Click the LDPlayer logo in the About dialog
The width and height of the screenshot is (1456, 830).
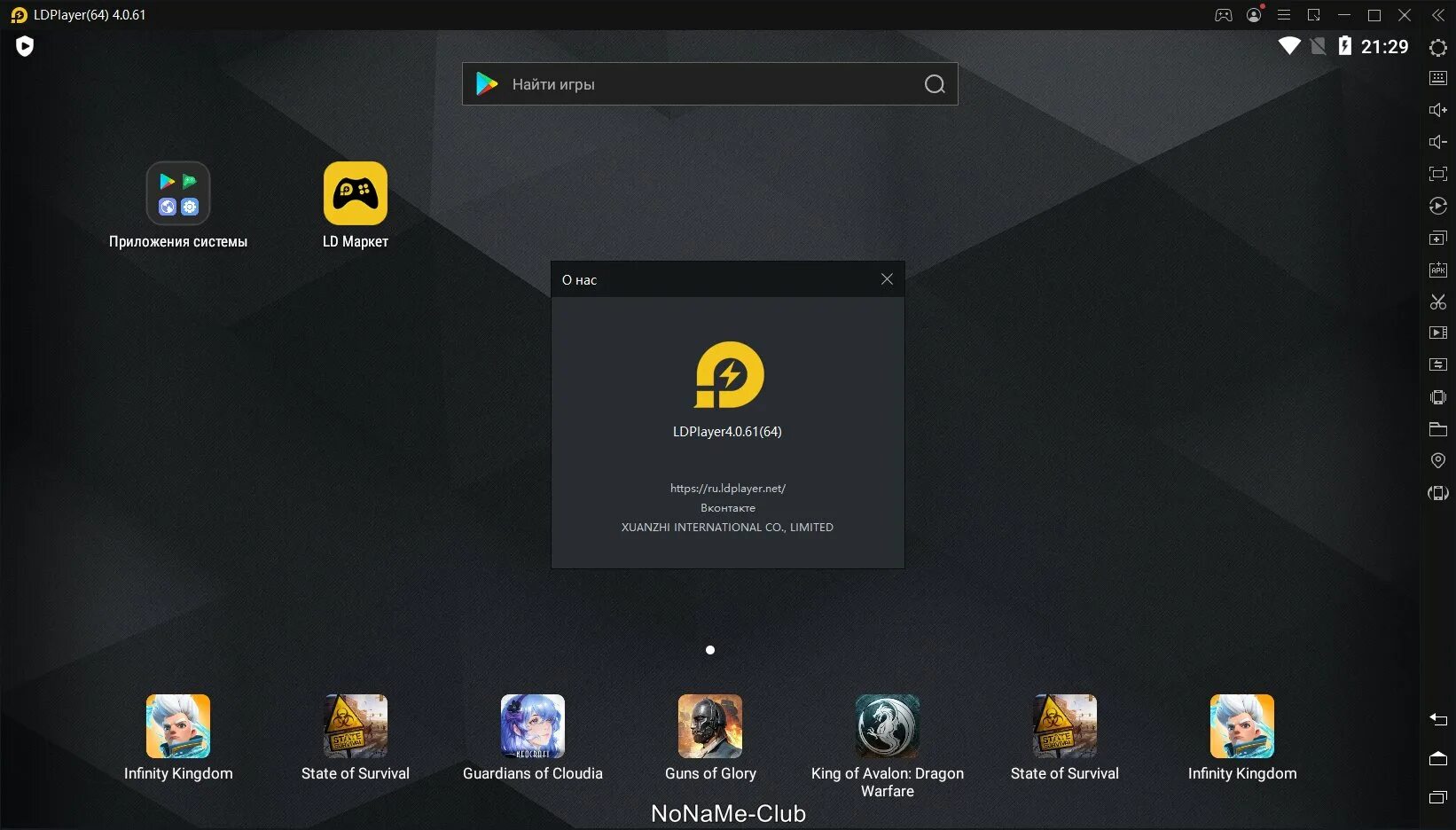(x=729, y=375)
